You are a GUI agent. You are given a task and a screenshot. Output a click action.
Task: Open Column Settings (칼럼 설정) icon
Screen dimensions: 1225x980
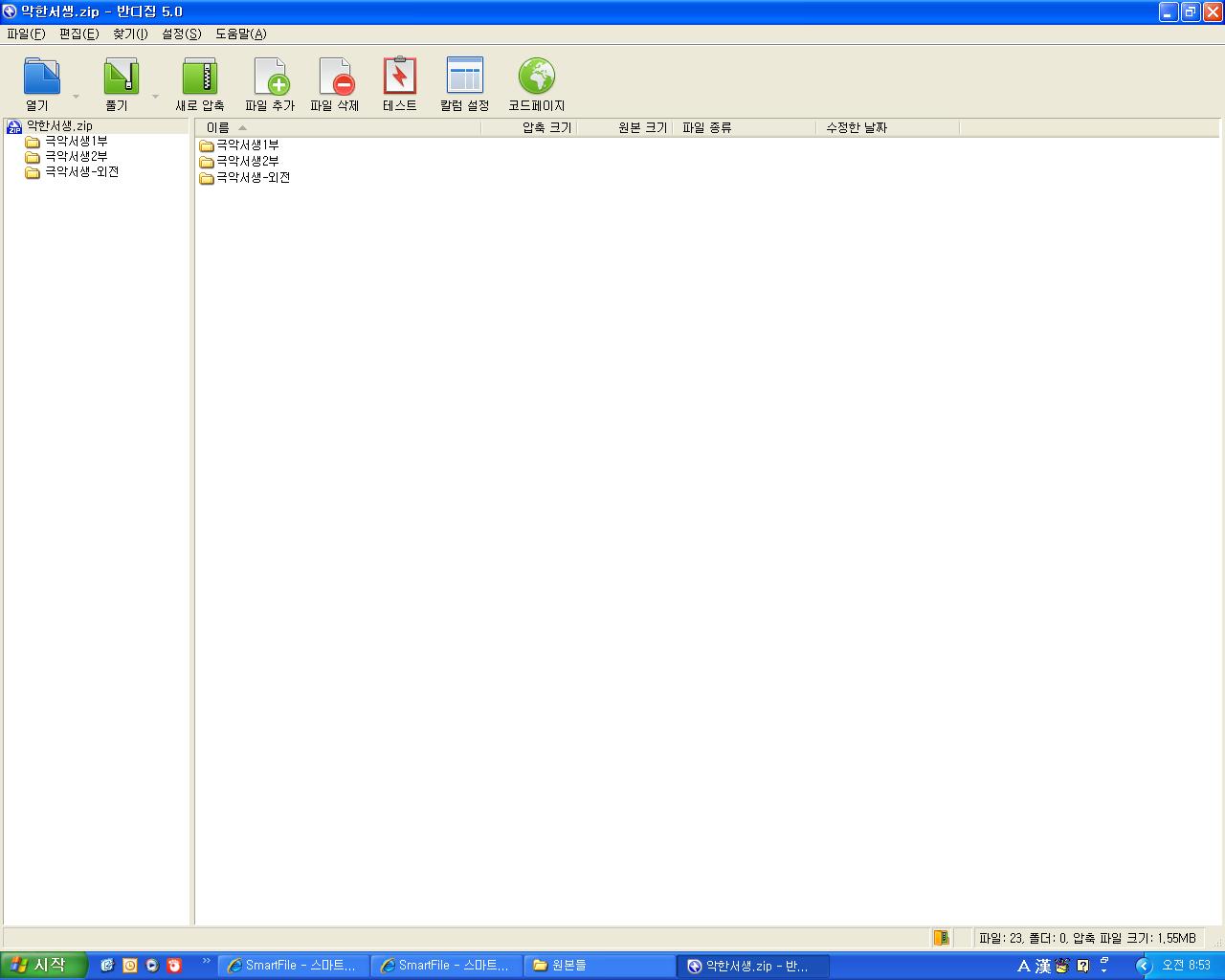click(x=465, y=77)
